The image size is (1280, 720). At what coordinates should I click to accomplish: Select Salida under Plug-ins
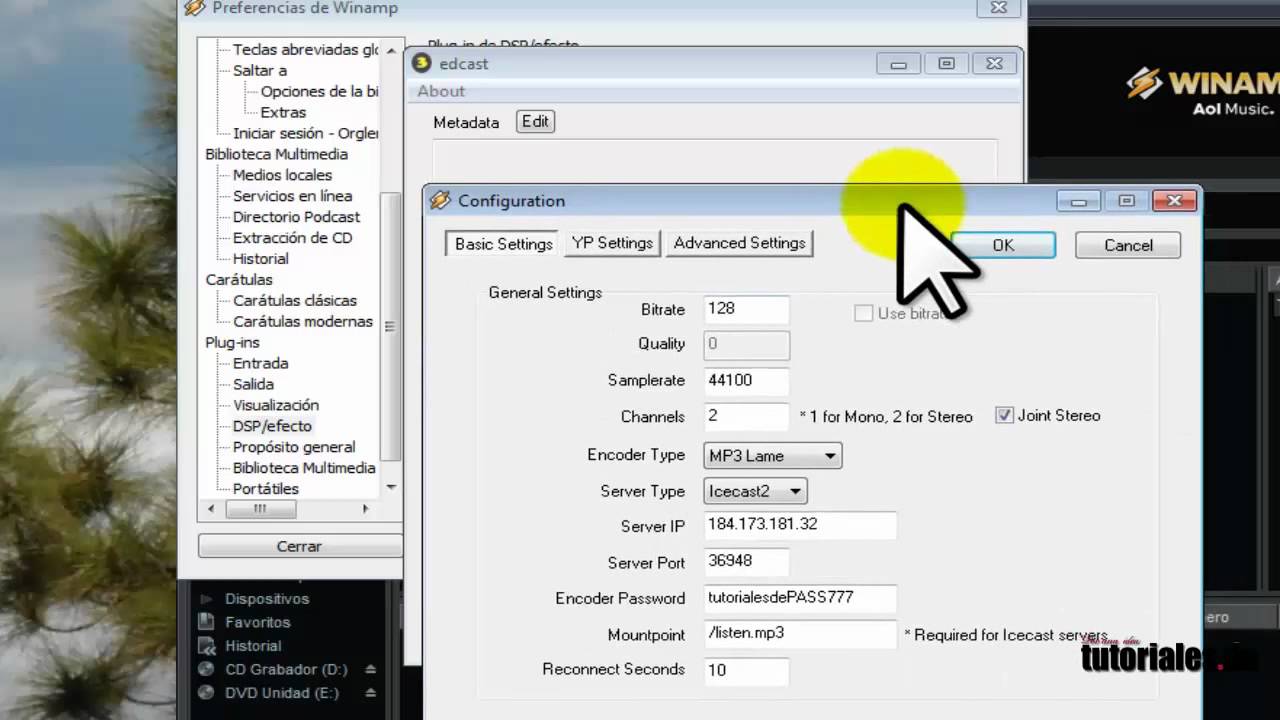pos(253,384)
